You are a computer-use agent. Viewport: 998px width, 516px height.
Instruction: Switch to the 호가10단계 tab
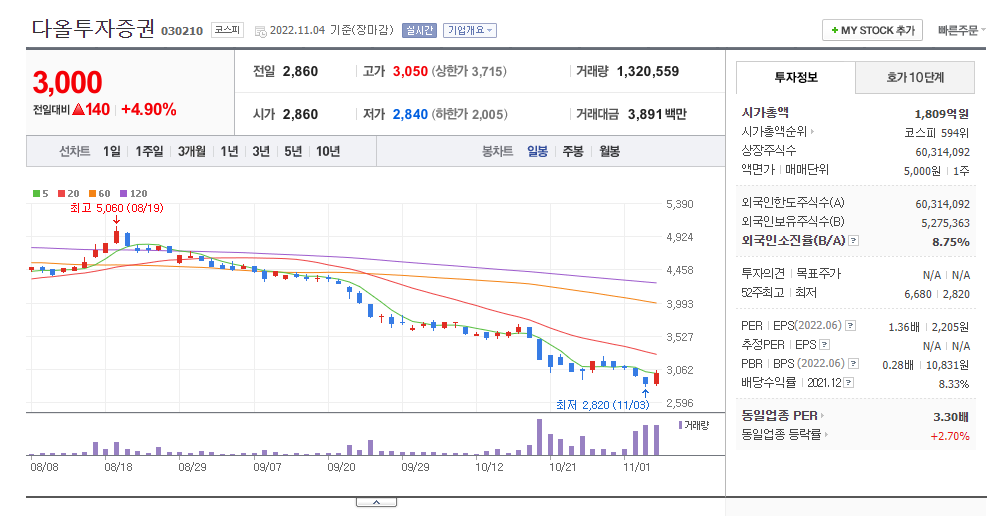(x=915, y=78)
